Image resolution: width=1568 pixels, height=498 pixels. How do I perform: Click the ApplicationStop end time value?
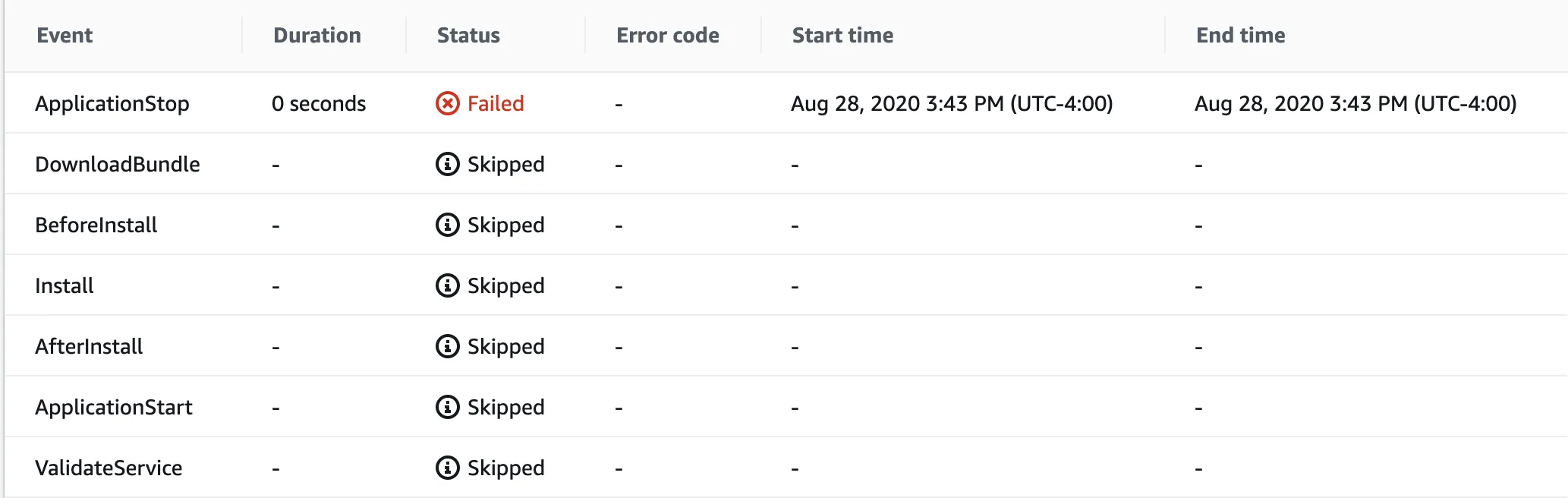coord(1355,104)
